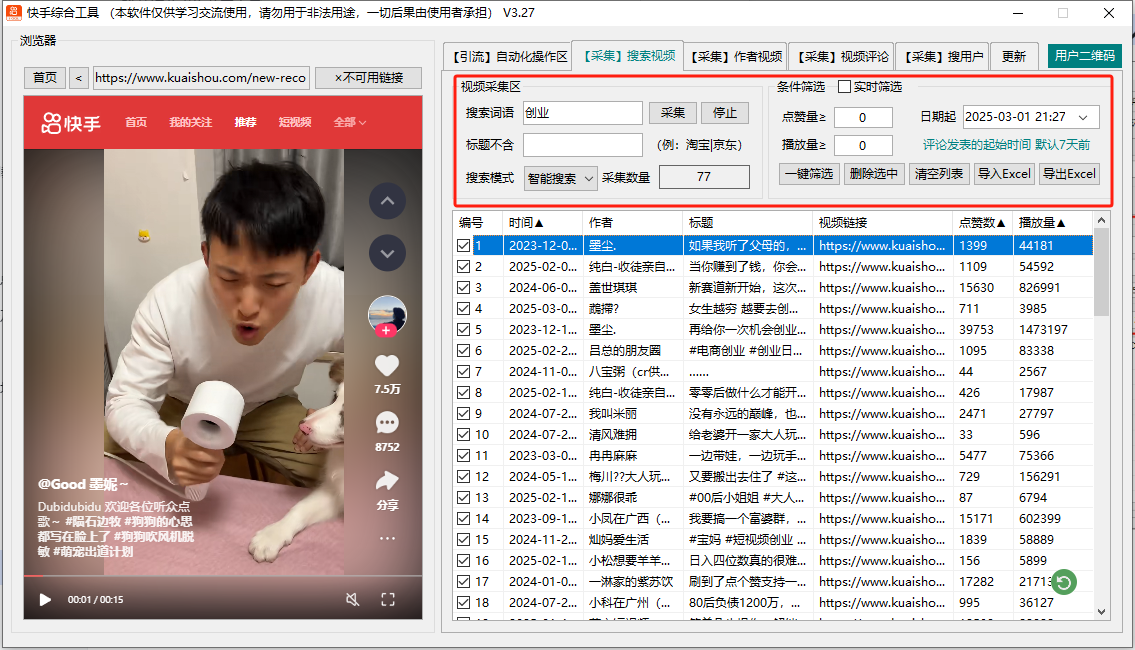Open comments via the speech bubble icon
This screenshot has width=1135, height=650.
387,424
